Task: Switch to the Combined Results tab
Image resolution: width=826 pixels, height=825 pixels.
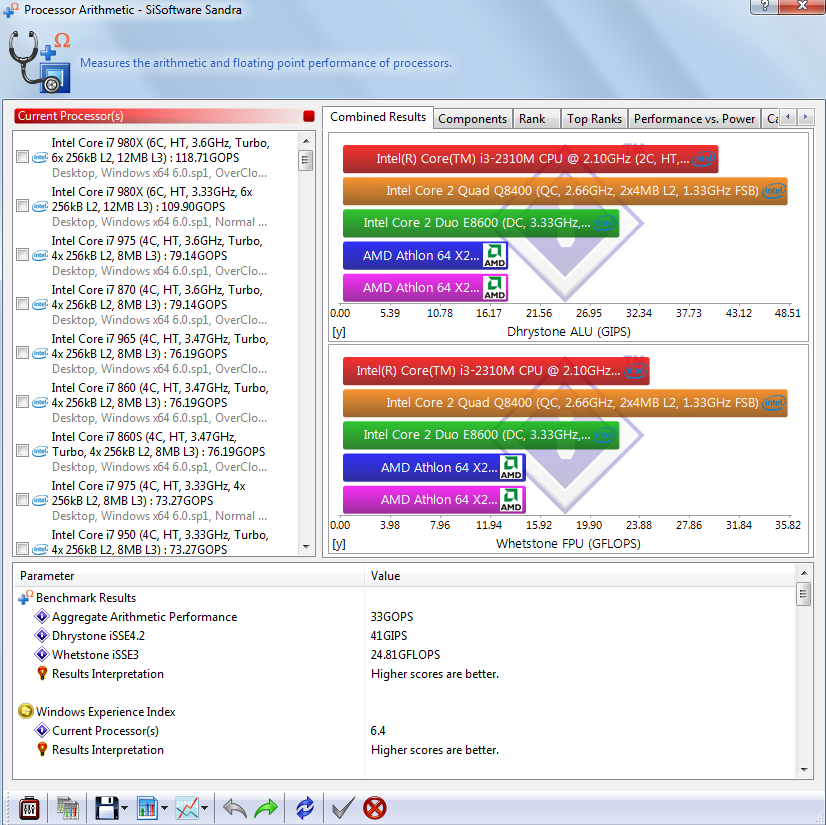Action: 378,117
